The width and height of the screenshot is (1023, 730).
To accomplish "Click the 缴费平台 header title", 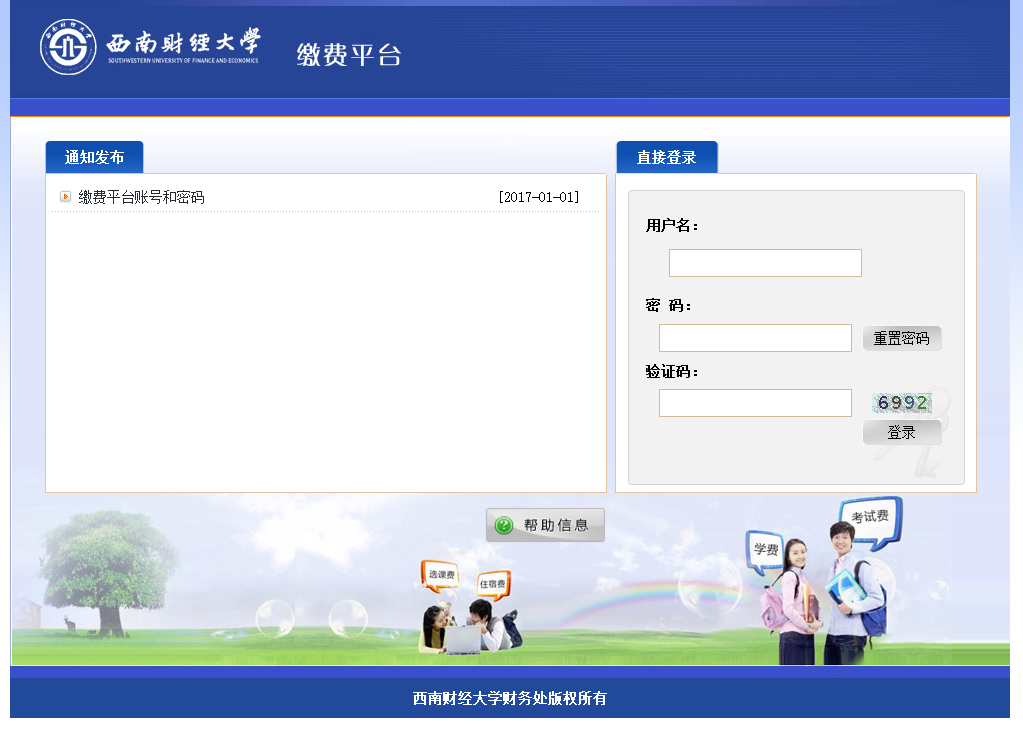I will [x=348, y=54].
